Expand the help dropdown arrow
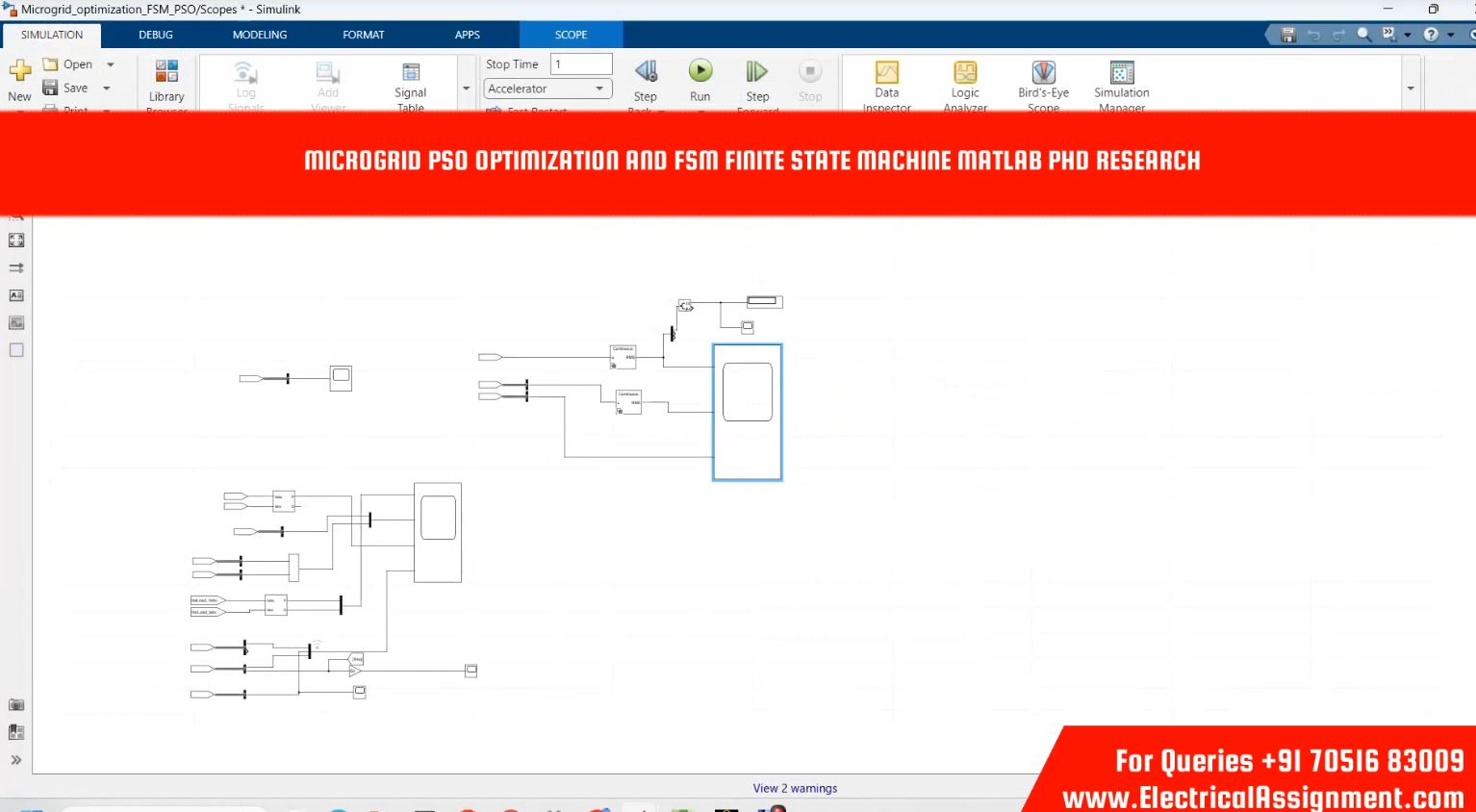The width and height of the screenshot is (1476, 812). [x=1451, y=35]
